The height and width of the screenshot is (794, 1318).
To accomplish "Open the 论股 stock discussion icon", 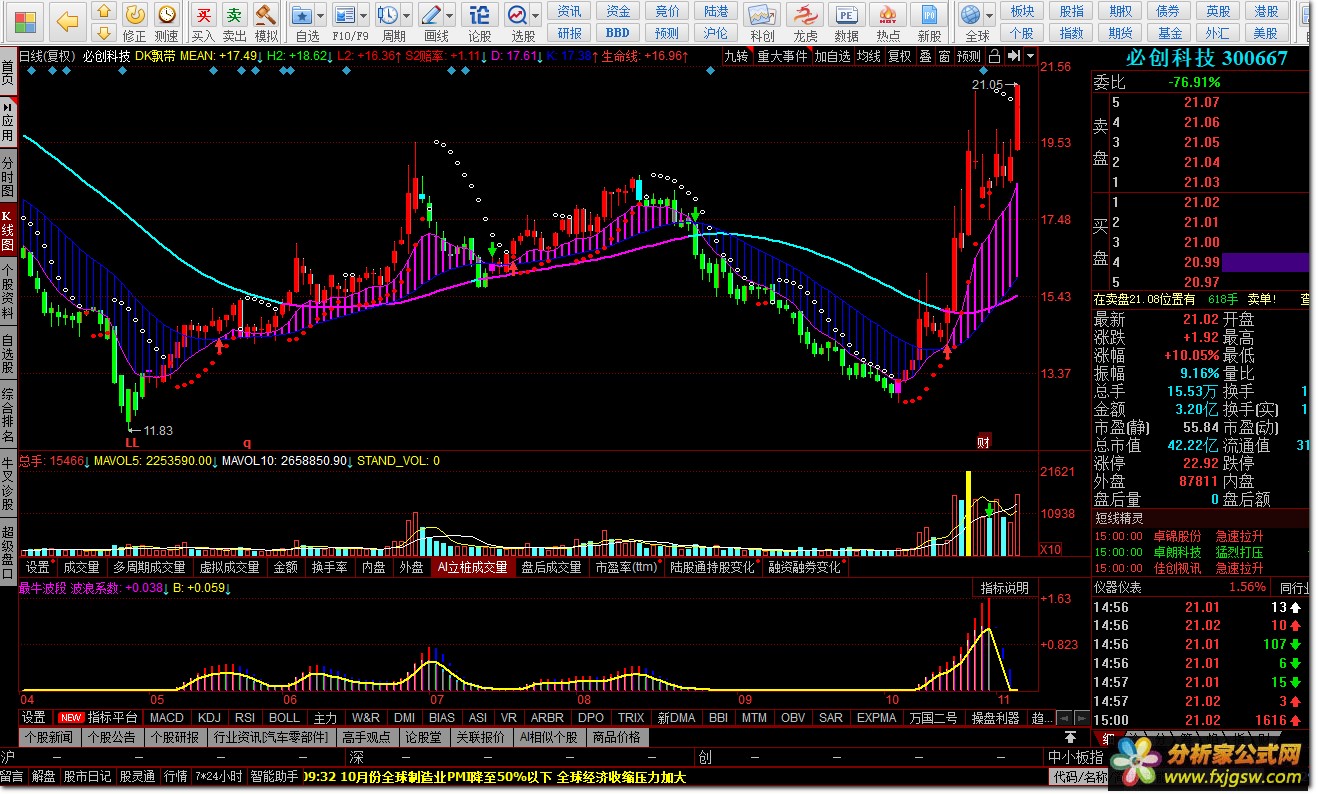I will (480, 22).
